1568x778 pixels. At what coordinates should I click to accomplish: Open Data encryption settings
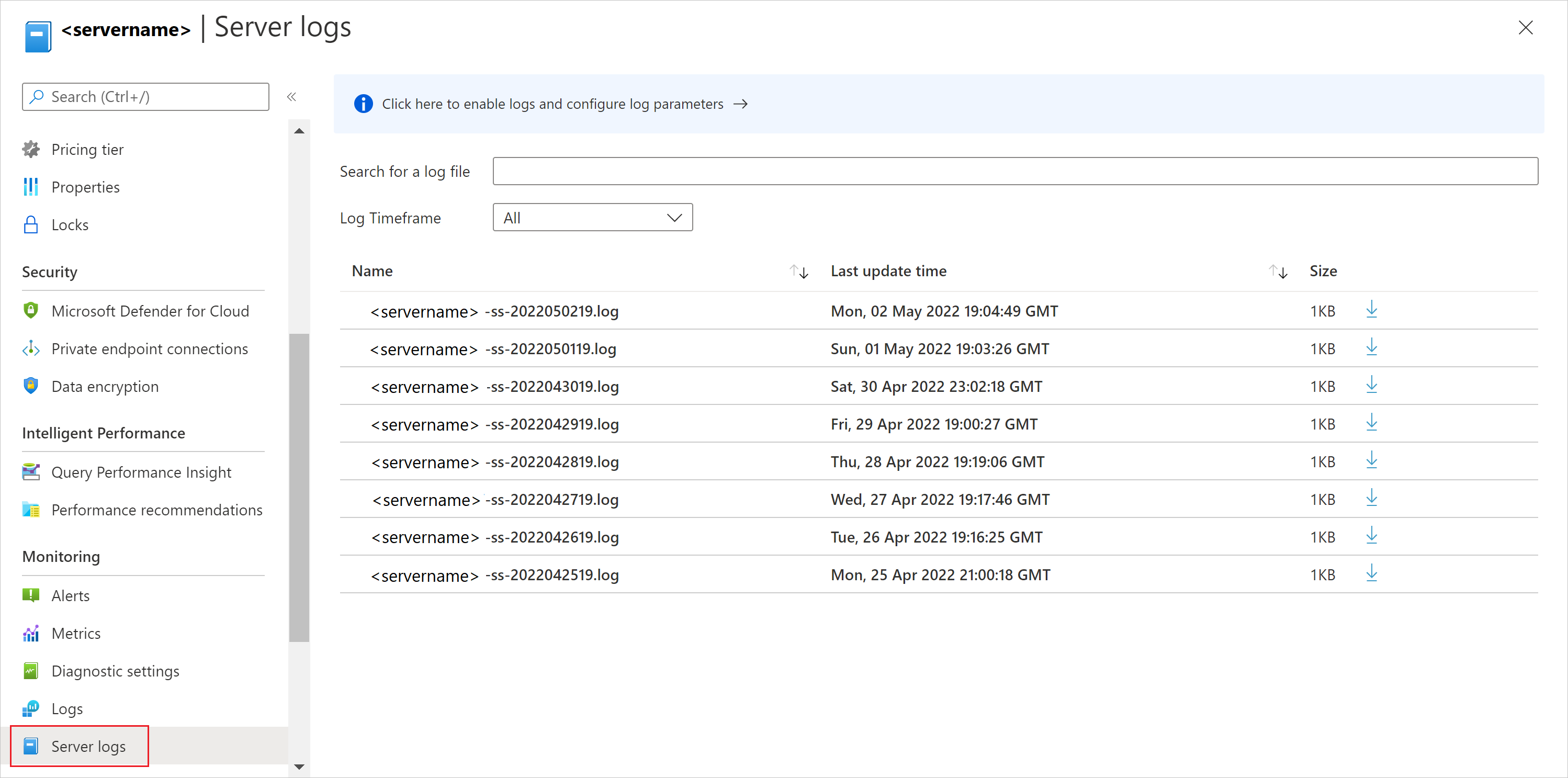click(105, 386)
